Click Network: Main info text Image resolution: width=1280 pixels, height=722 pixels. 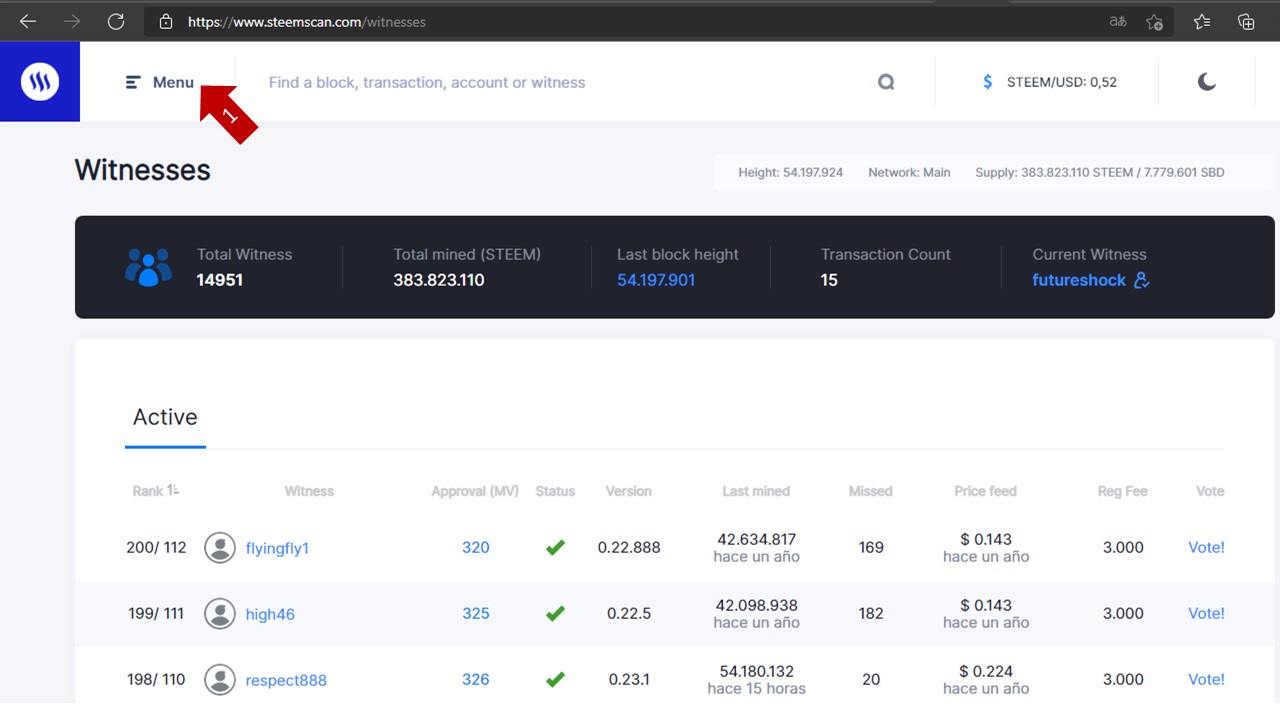point(909,172)
